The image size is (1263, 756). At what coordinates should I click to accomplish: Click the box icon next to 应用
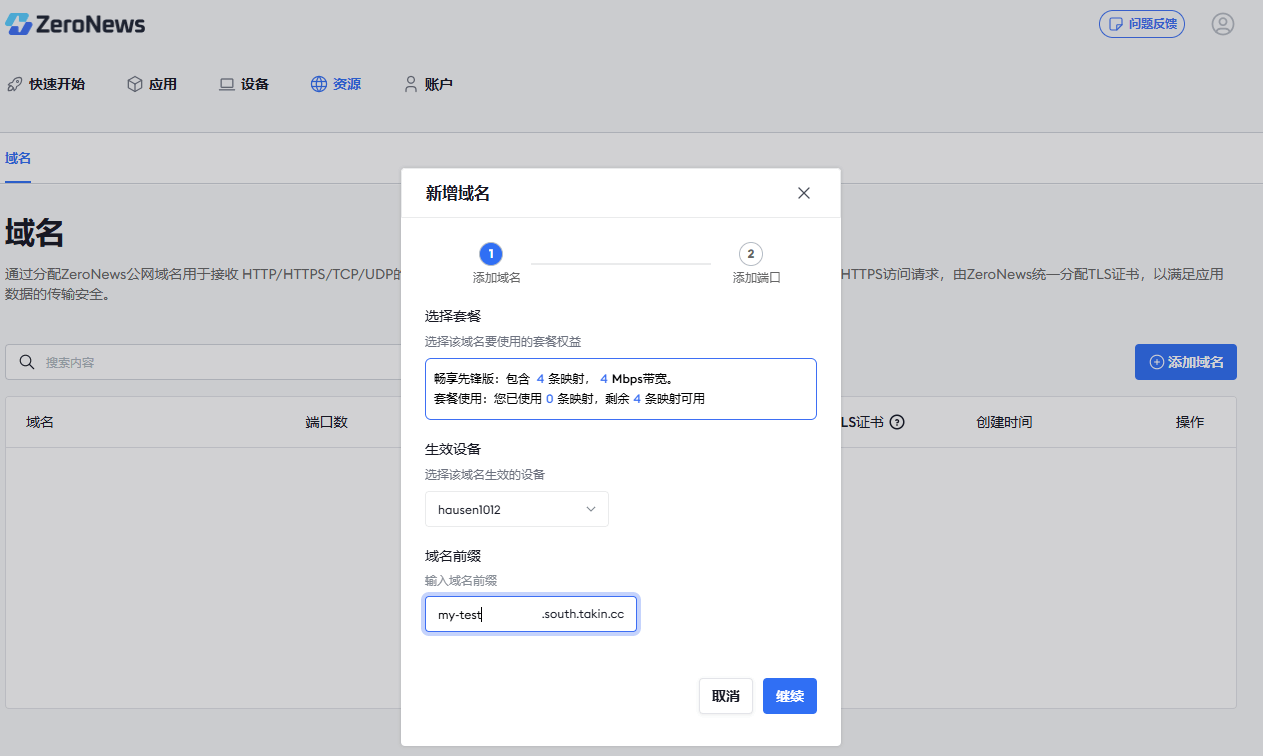coord(135,84)
